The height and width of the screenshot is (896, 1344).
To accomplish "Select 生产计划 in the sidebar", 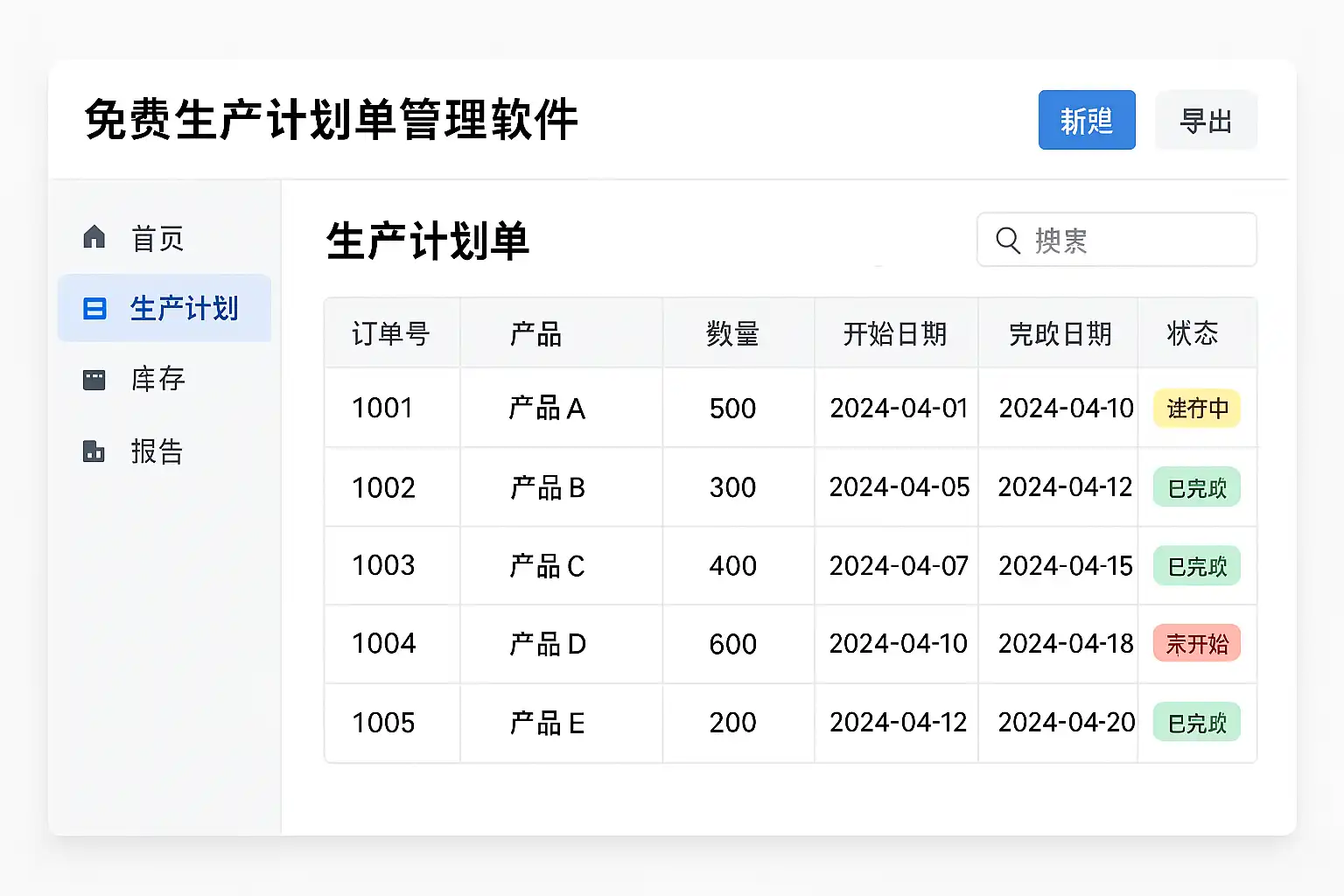I will click(184, 309).
